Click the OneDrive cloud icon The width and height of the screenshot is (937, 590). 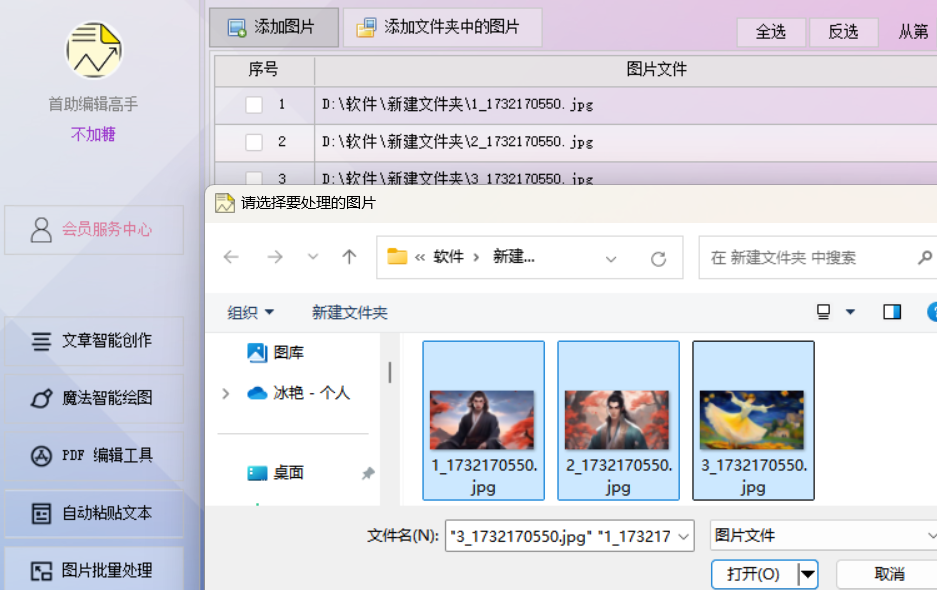[x=257, y=393]
